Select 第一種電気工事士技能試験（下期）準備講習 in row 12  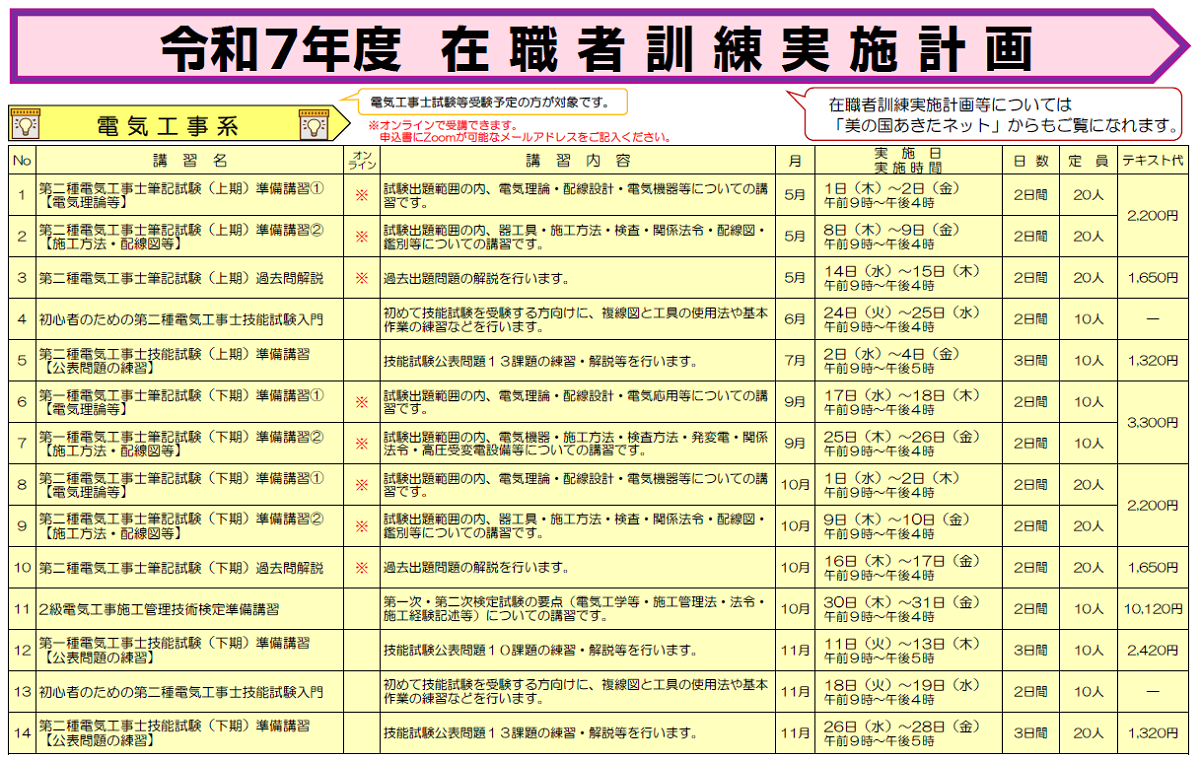click(x=175, y=642)
